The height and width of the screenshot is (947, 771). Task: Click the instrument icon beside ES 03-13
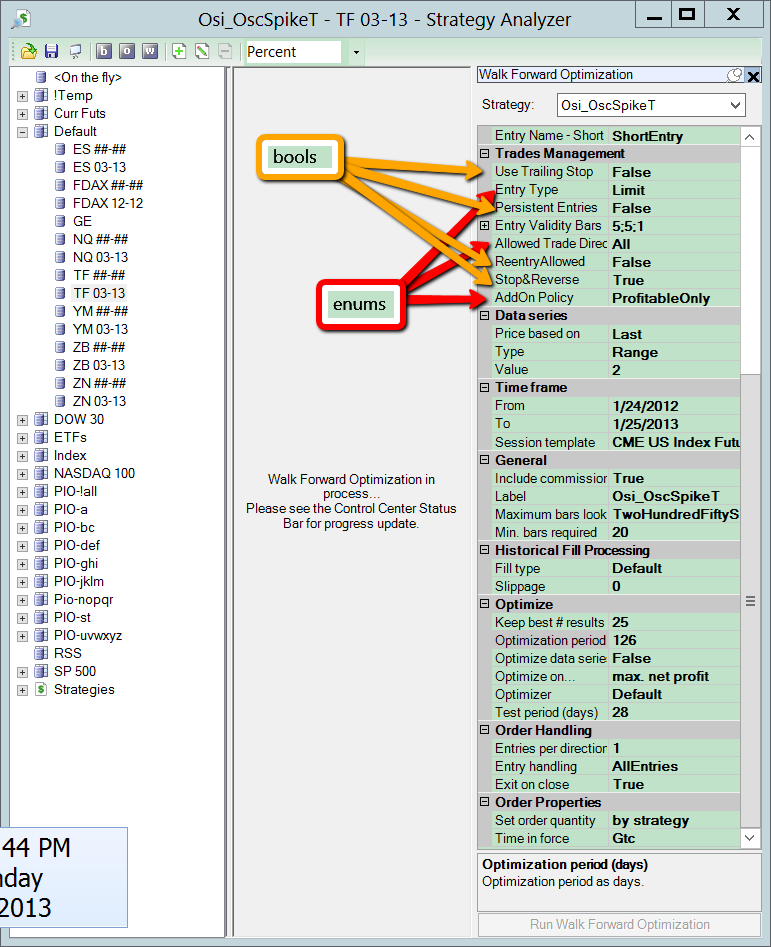tap(60, 167)
